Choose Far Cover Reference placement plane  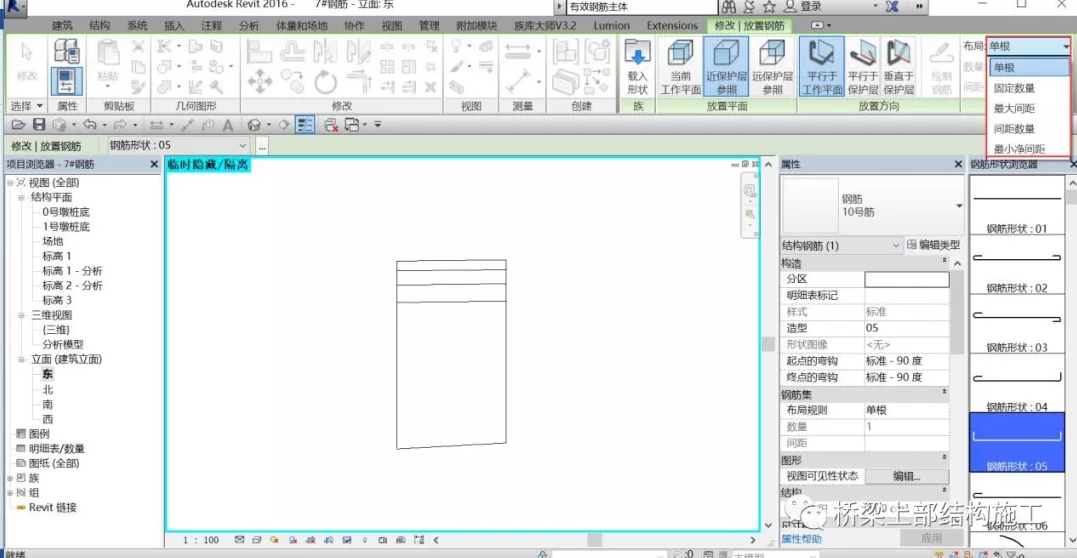pyautogui.click(x=772, y=66)
